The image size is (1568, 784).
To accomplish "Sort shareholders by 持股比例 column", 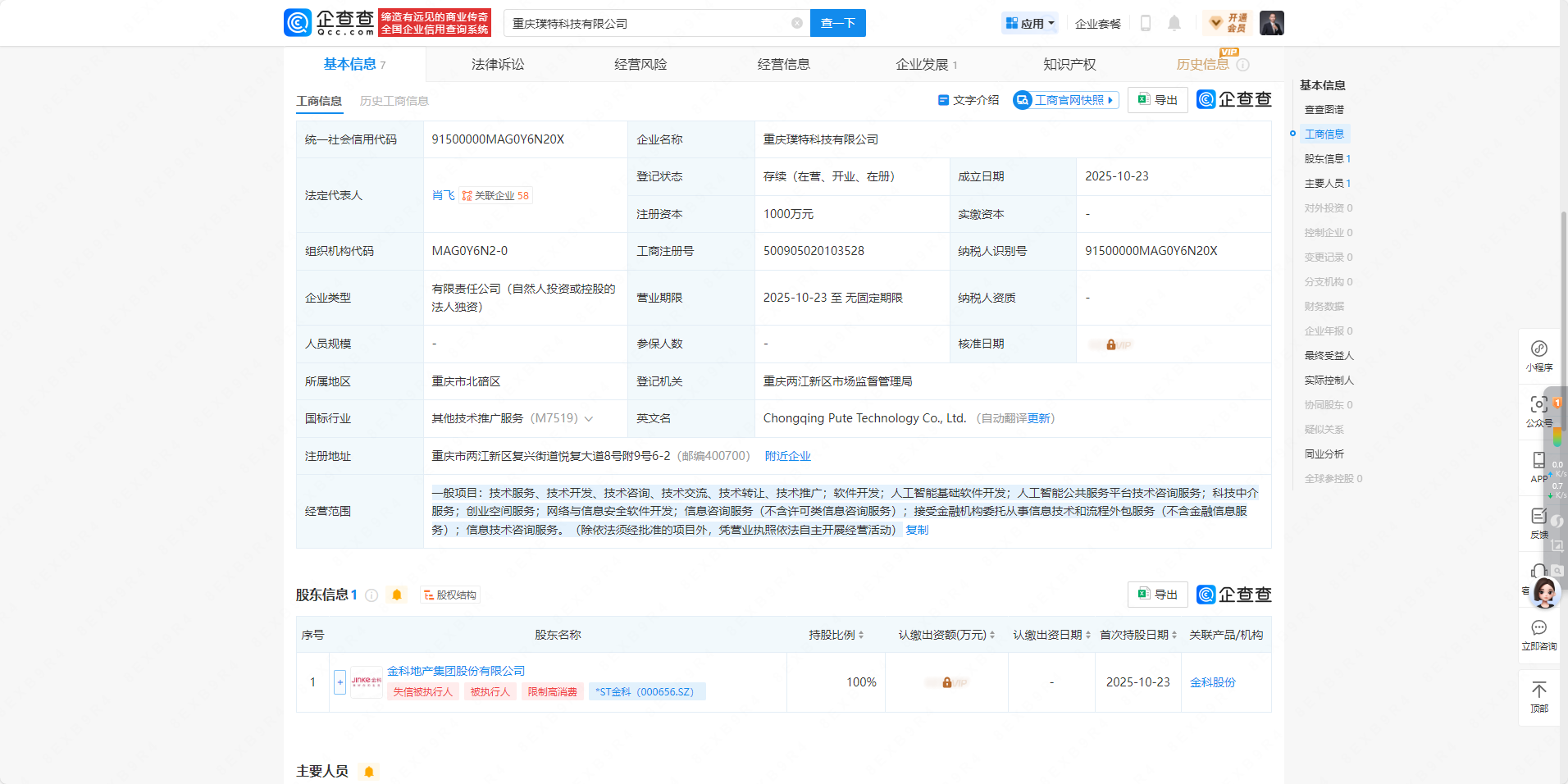I will coord(860,635).
